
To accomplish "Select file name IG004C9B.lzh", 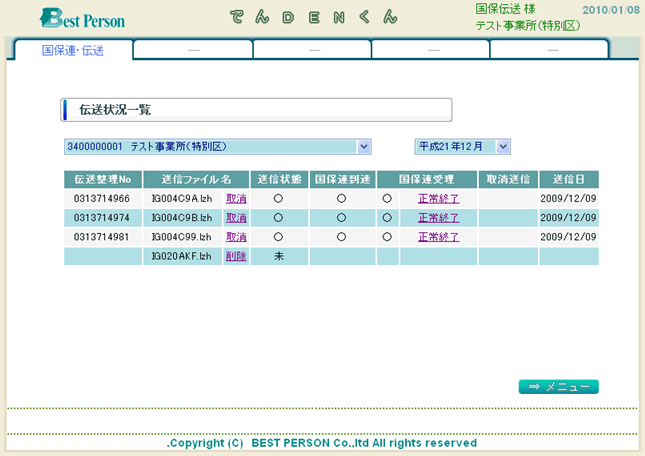I will click(182, 218).
